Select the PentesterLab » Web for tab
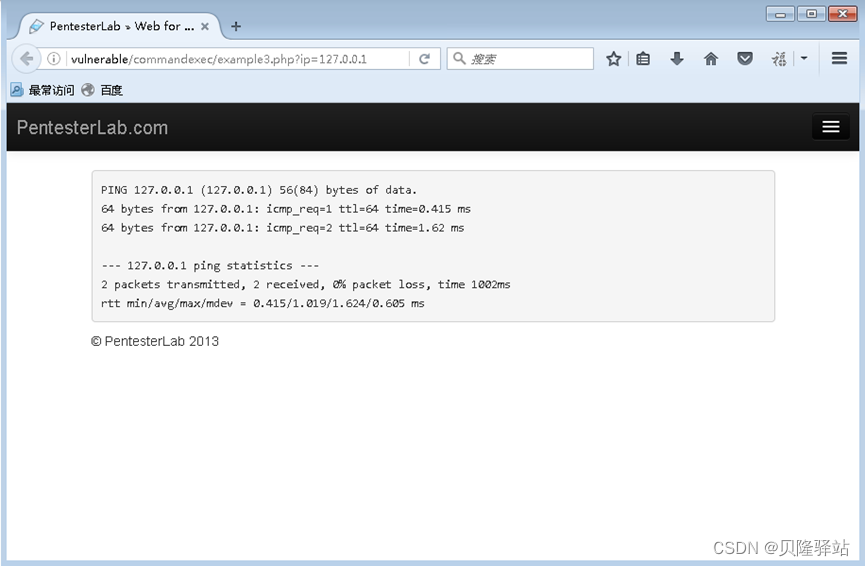 119,26
